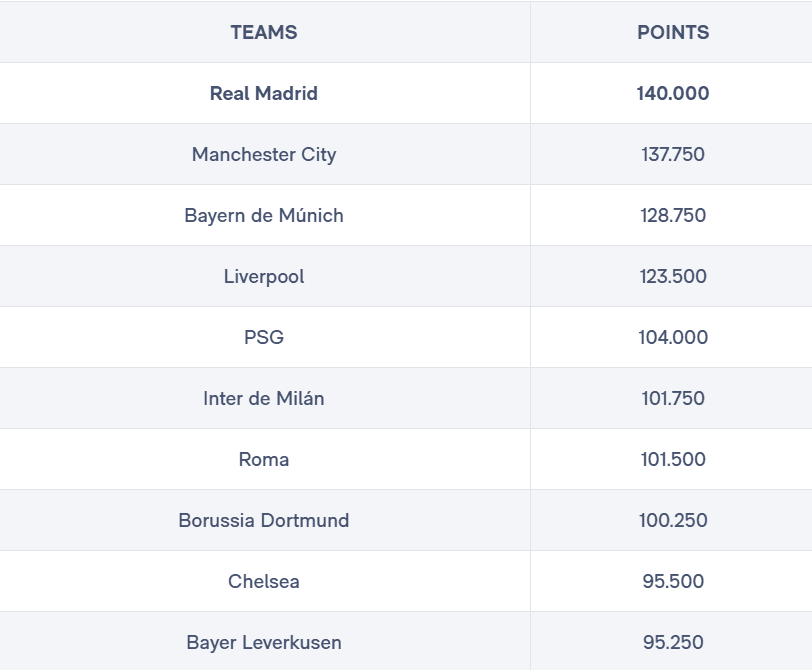This screenshot has width=812, height=670.
Task: Click the POINTS column header
Action: (673, 32)
